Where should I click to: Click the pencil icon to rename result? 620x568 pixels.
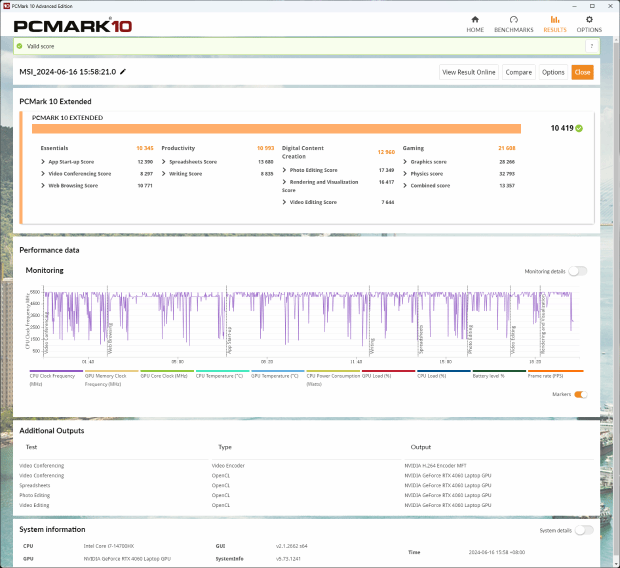pos(123,72)
